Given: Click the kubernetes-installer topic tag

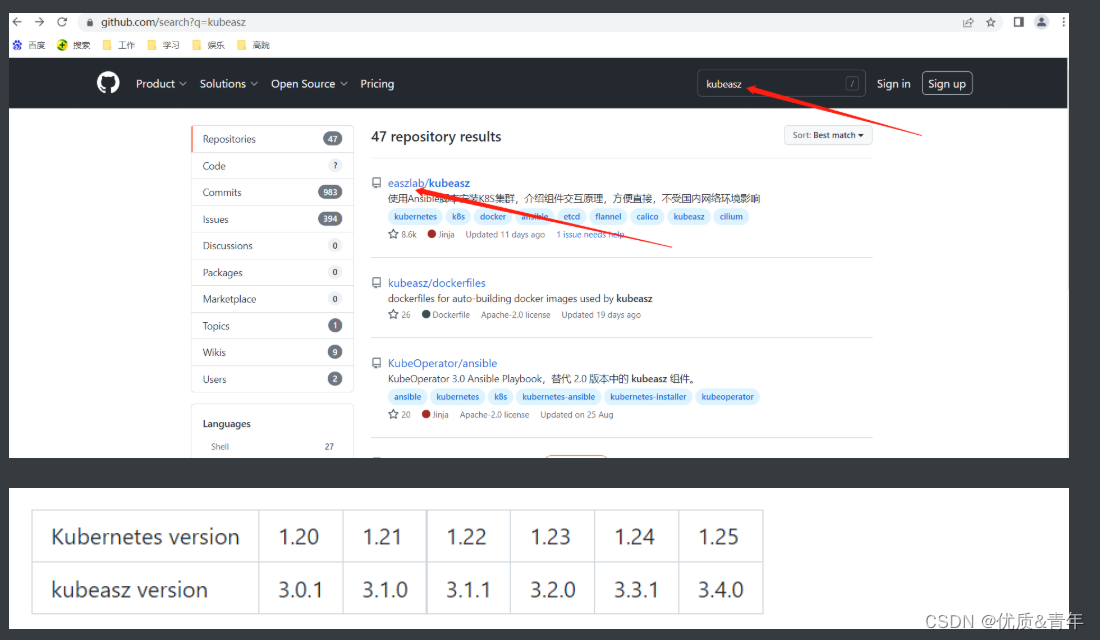Looking at the screenshot, I should pyautogui.click(x=648, y=397).
